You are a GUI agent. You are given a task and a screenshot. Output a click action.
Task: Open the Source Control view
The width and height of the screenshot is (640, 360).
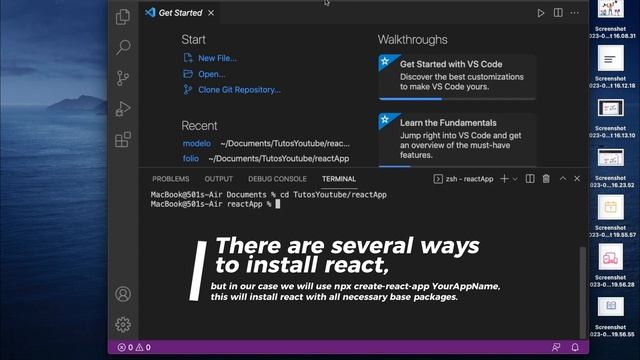123,78
